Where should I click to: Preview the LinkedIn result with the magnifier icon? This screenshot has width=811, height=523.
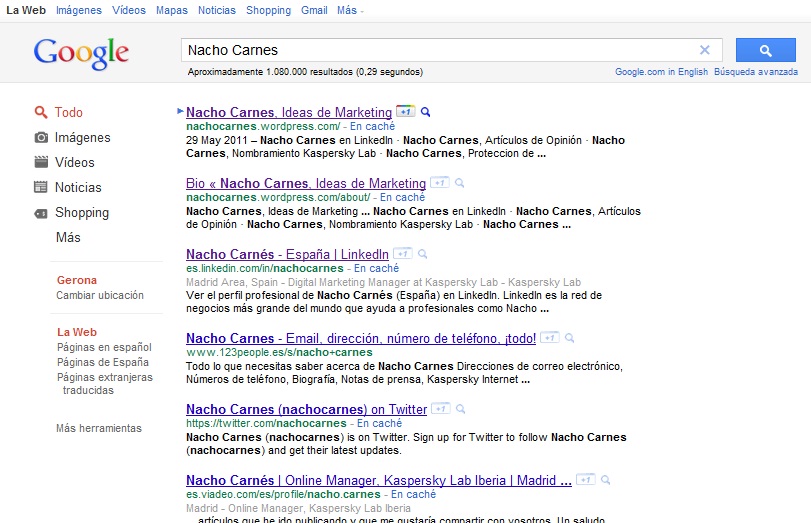pyautogui.click(x=423, y=254)
